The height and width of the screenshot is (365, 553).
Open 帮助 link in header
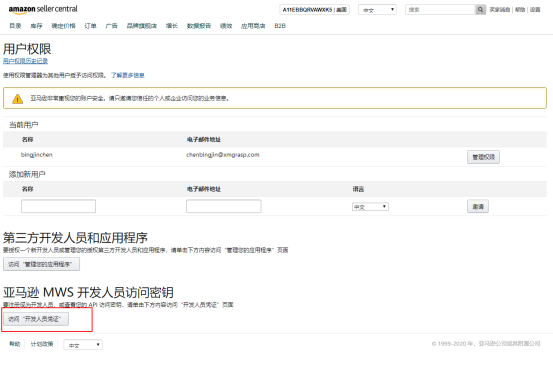[x=520, y=10]
